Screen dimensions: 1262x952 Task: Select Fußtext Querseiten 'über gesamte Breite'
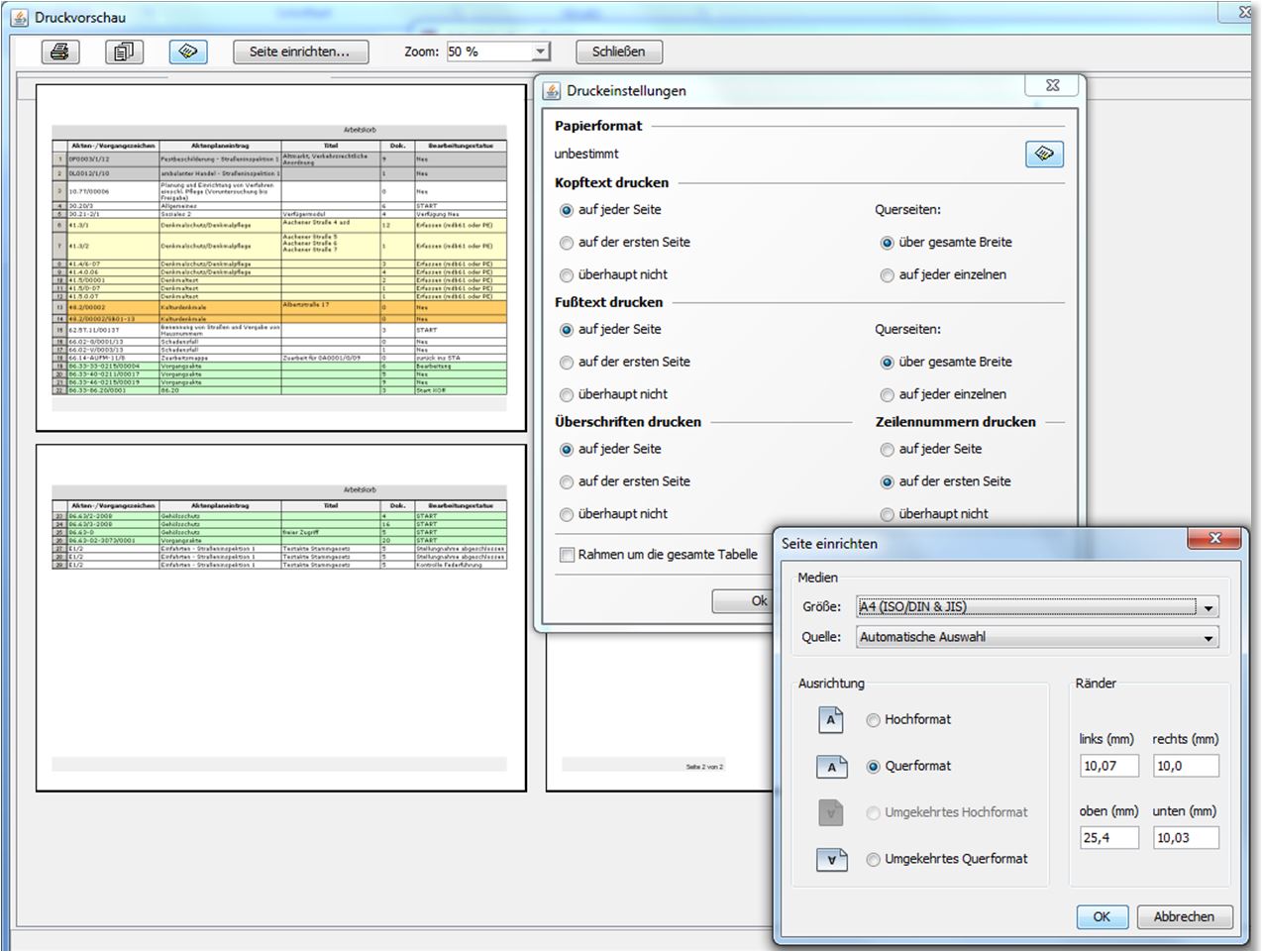[x=888, y=363]
